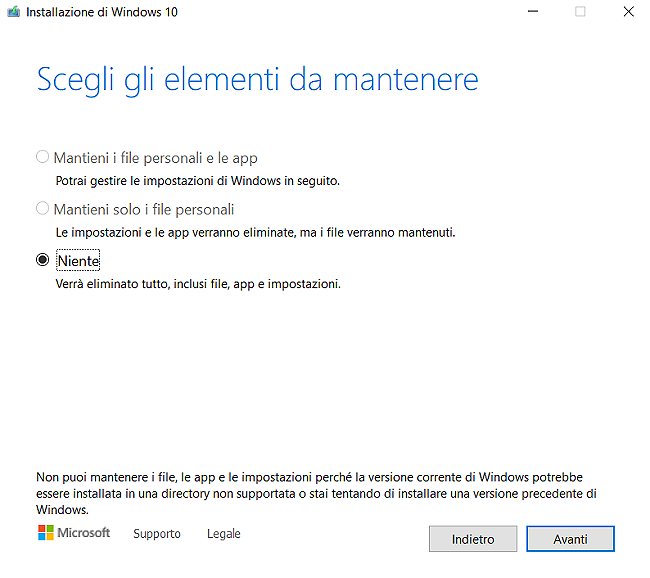Click the Niente option label text
Viewport: 650px width, 578px height.
coord(78,260)
